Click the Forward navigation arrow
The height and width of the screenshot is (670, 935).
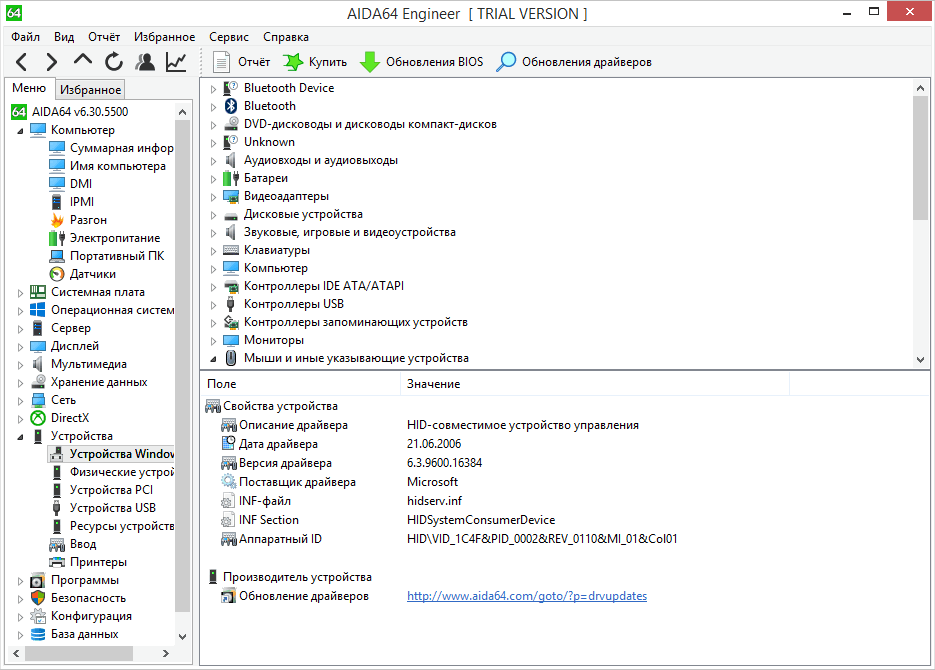(x=52, y=62)
